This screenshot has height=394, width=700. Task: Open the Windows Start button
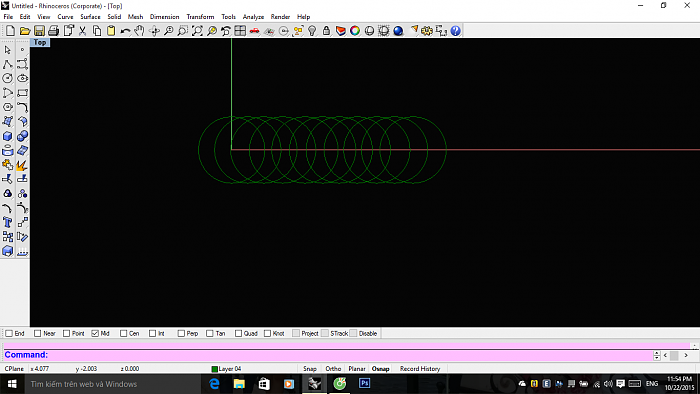(x=12, y=384)
